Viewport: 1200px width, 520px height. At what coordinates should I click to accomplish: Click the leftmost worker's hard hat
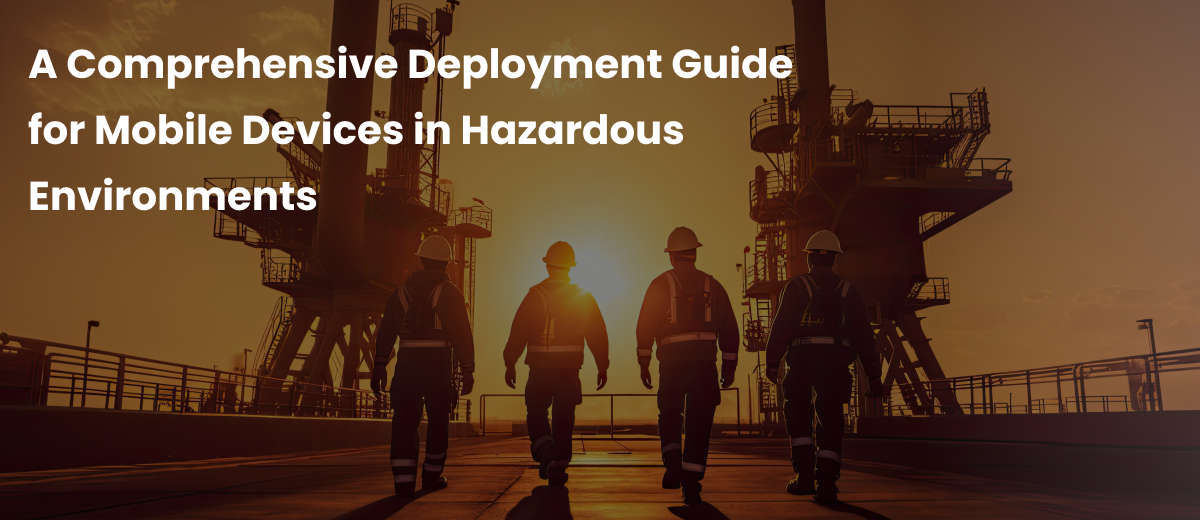point(434,247)
